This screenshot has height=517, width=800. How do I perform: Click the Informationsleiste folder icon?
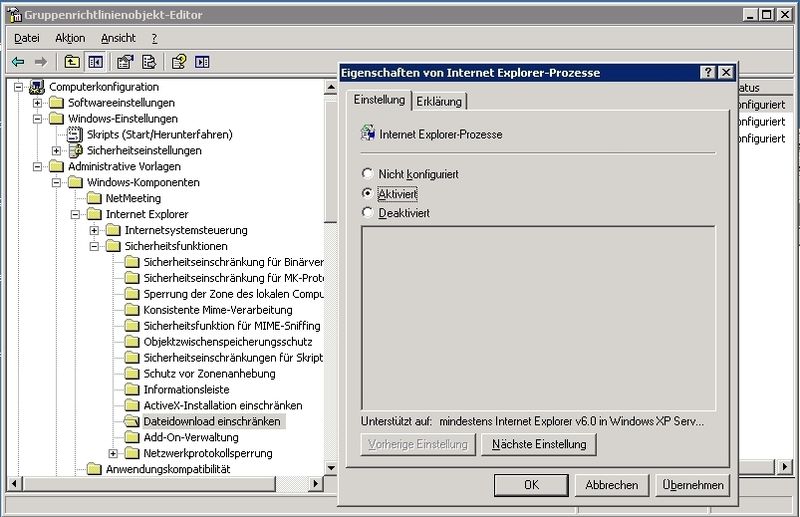(x=132, y=389)
